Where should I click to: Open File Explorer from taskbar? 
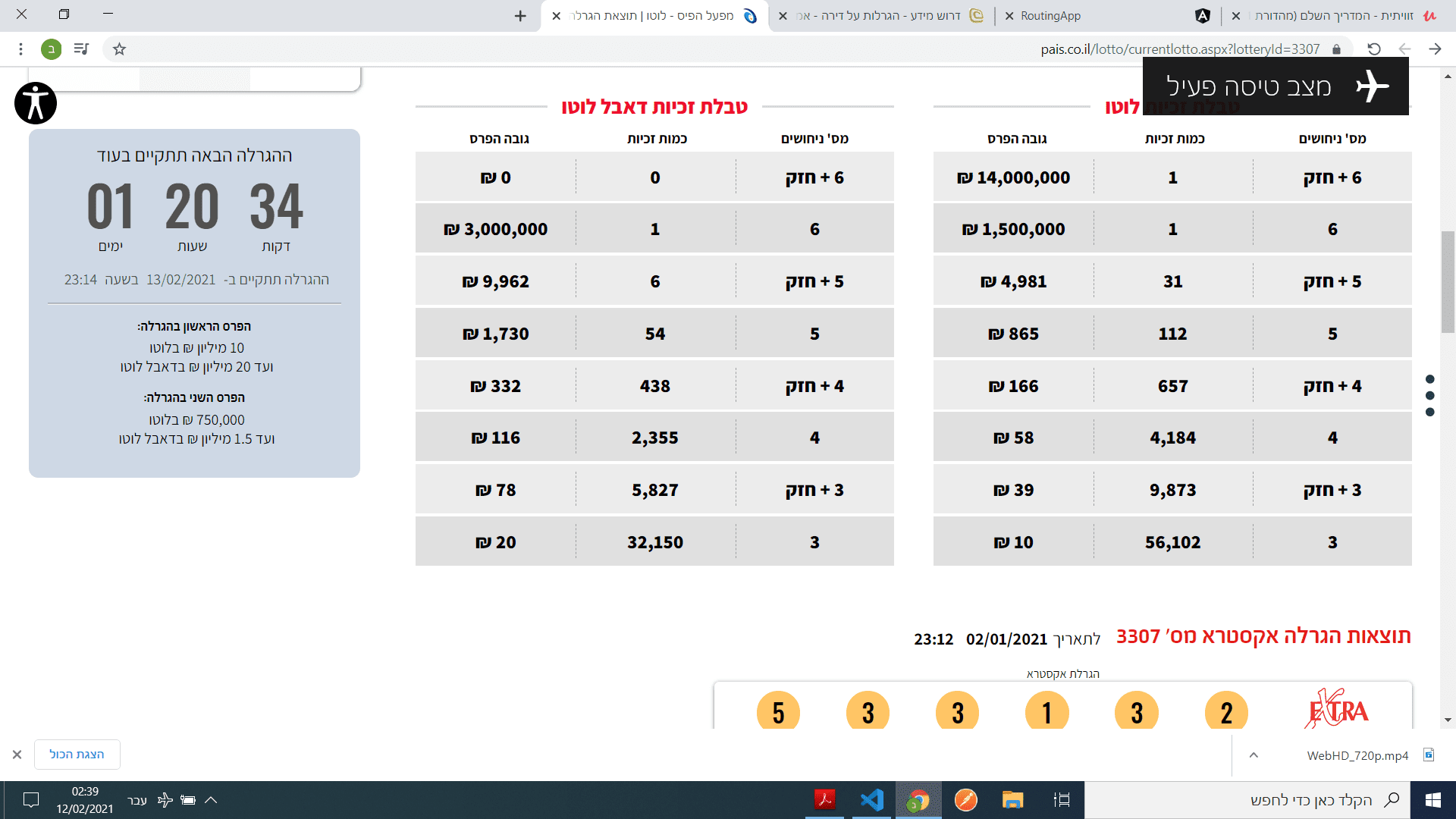(x=1012, y=800)
